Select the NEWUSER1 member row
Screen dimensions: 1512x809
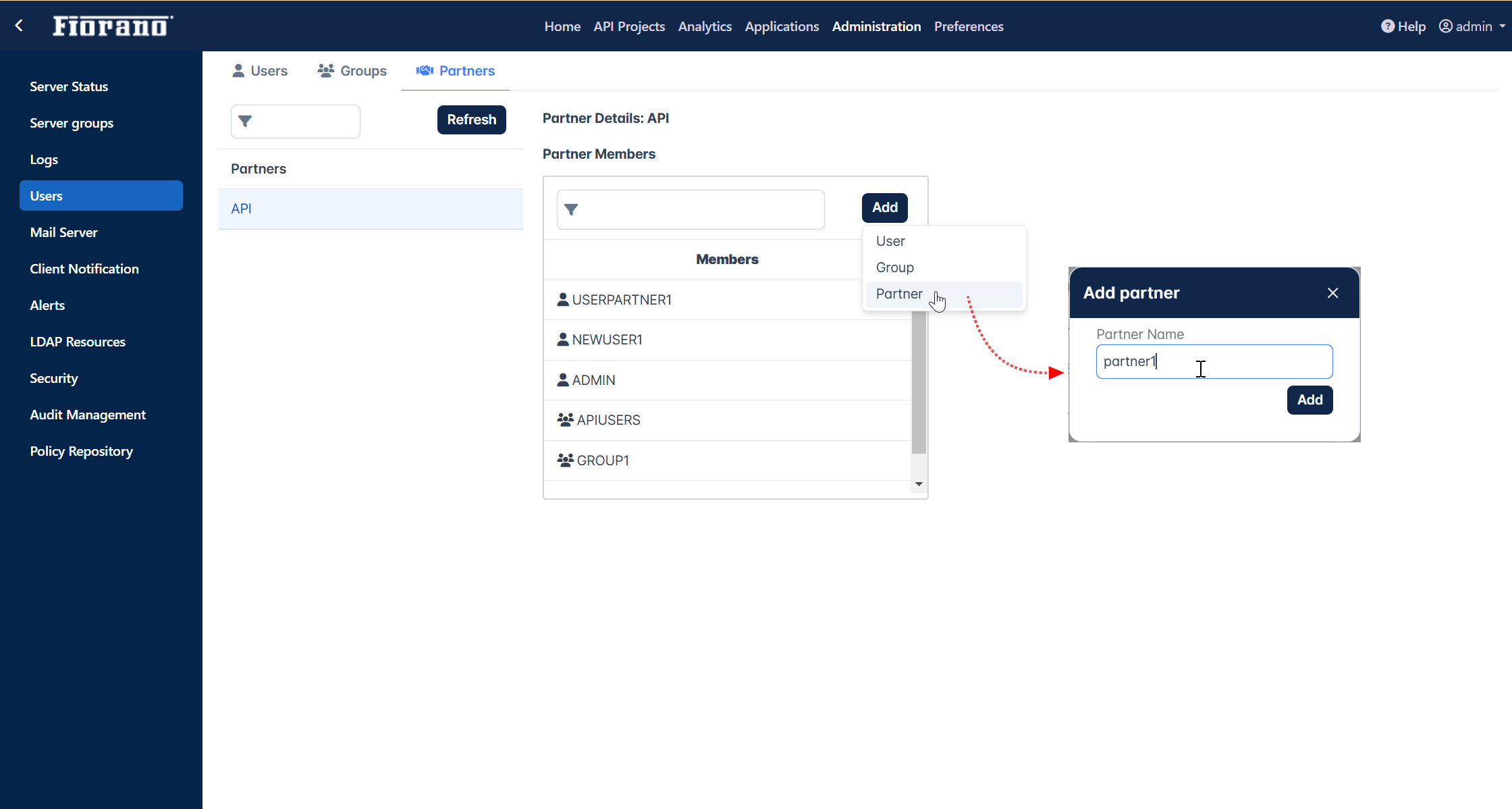pos(728,340)
